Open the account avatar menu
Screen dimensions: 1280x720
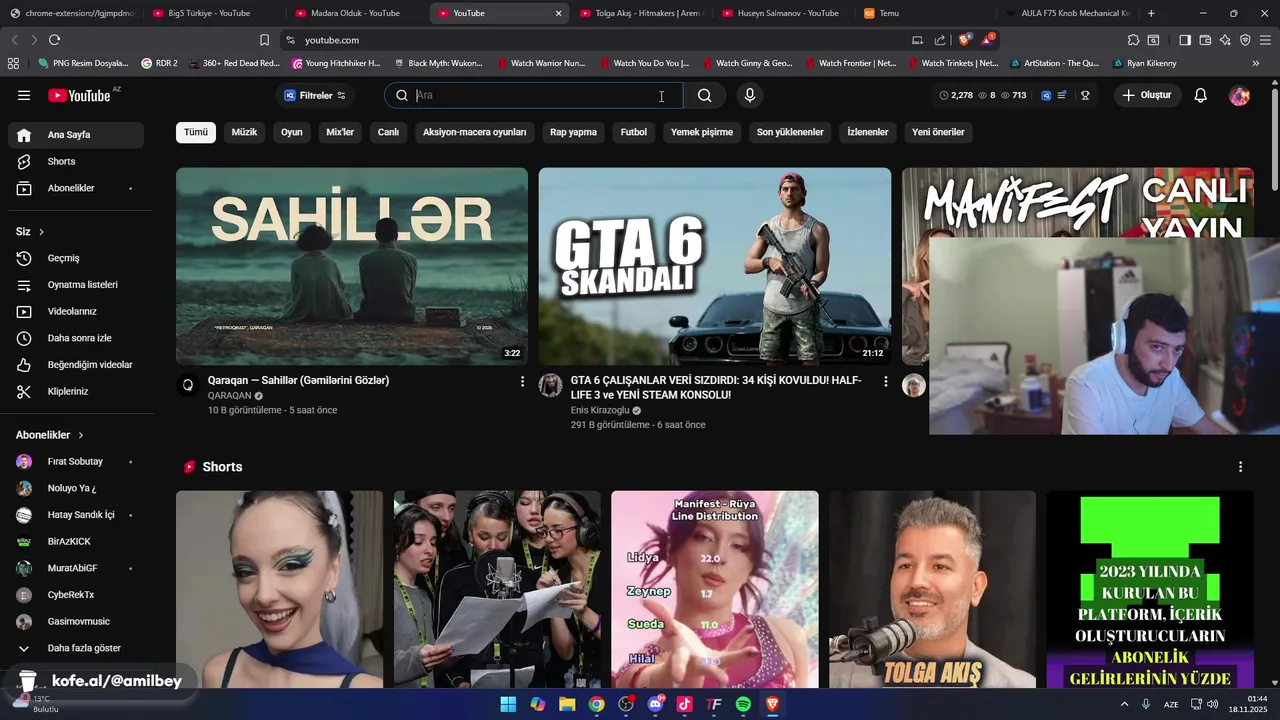pos(1239,95)
